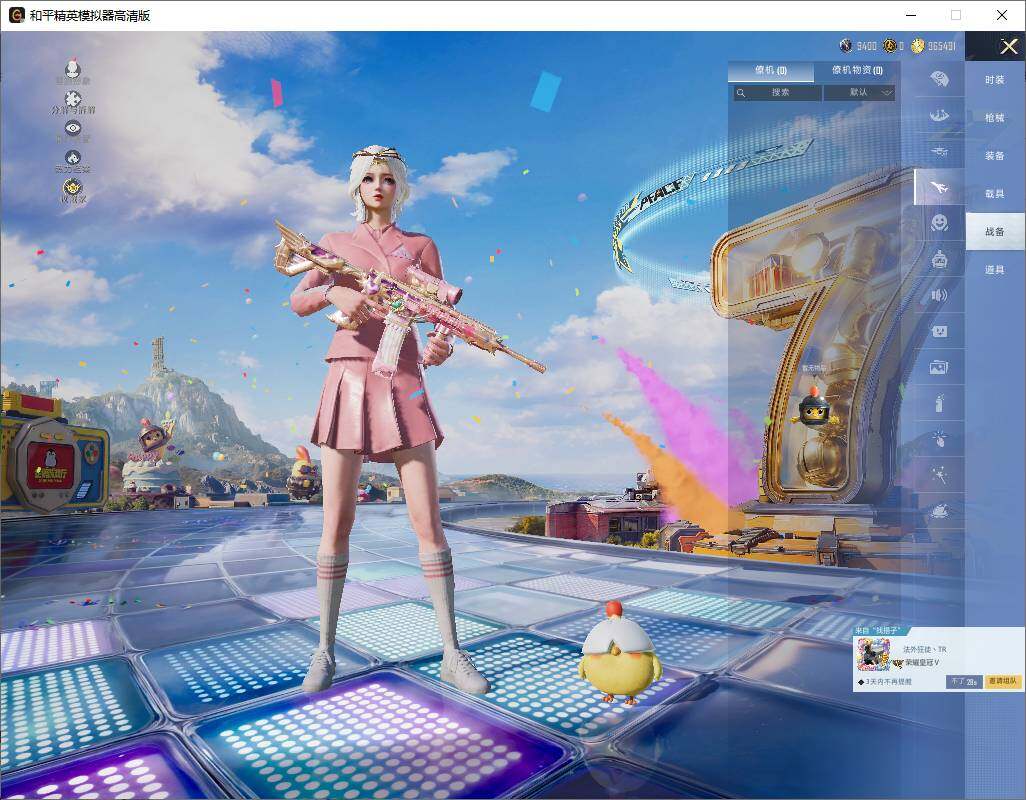Viewport: 1026px width, 800px height.
Task: Click the flame power-record icon
Action: click(x=73, y=158)
